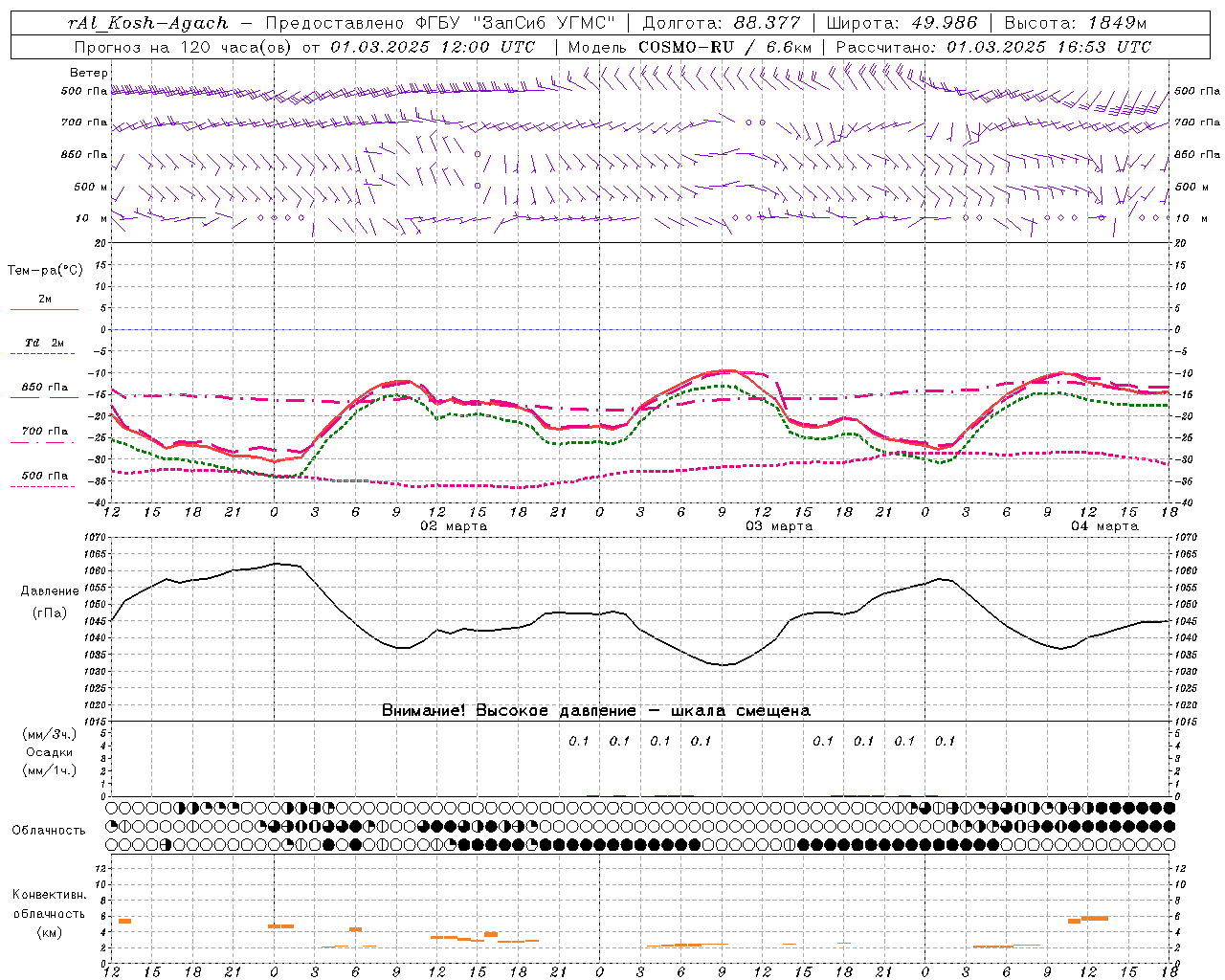Click the Ветер wind panel label

[89, 73]
